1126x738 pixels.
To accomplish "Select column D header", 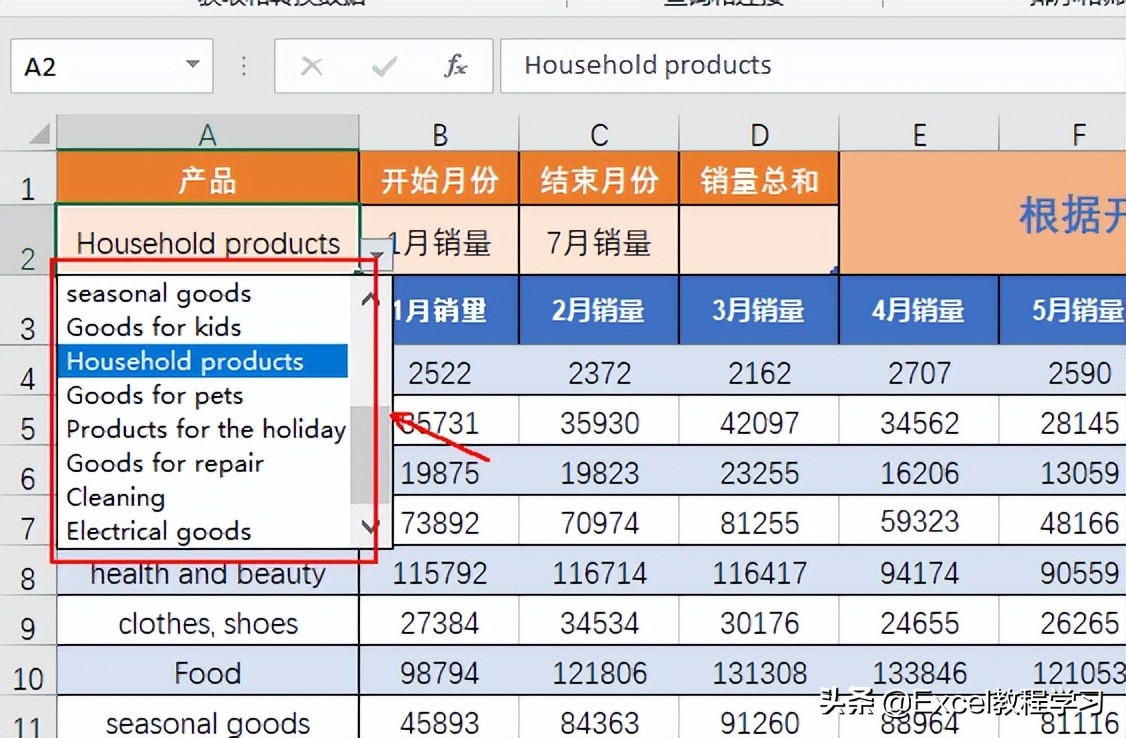I will coord(759,134).
